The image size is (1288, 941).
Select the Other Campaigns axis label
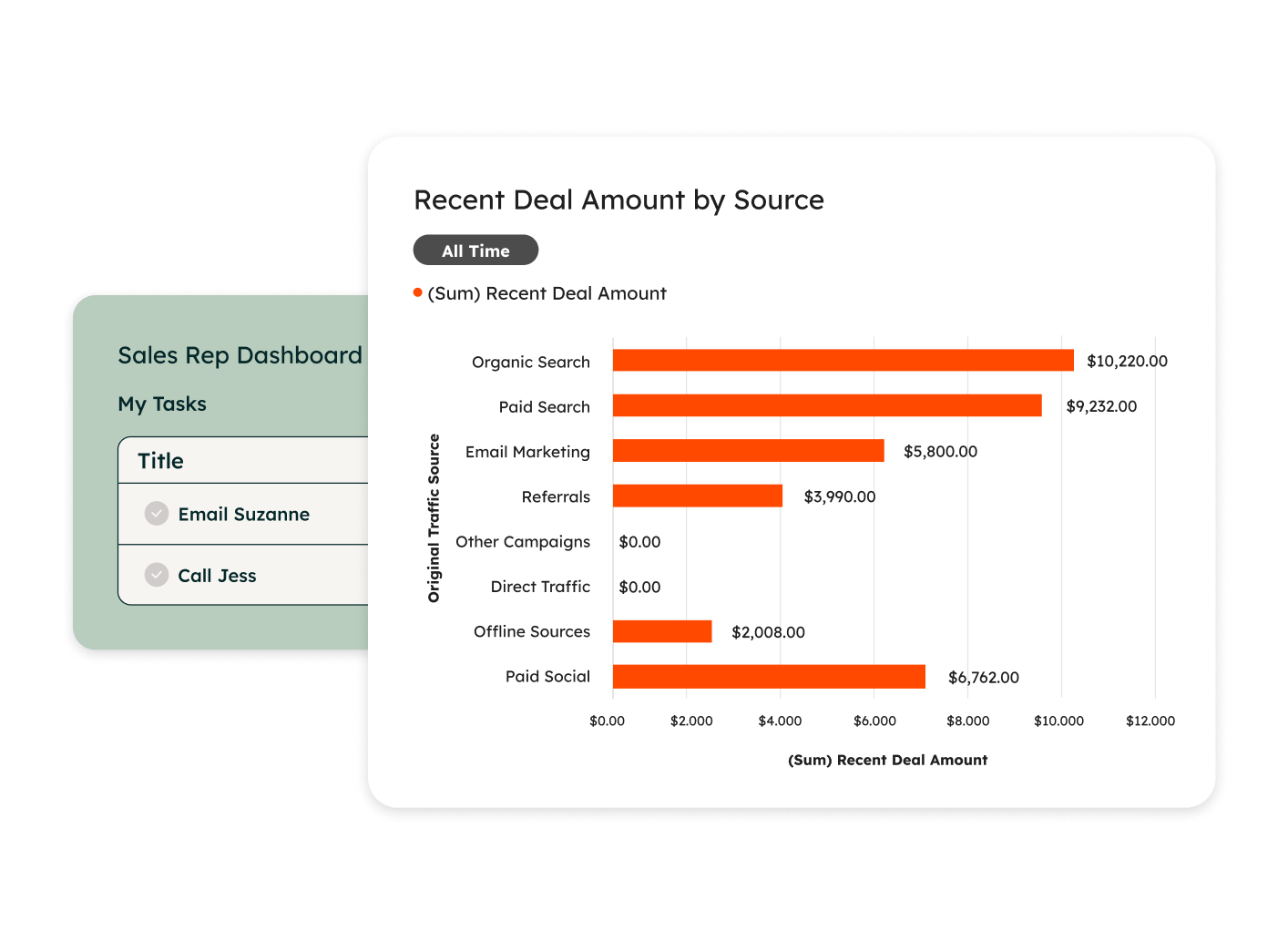tap(523, 542)
